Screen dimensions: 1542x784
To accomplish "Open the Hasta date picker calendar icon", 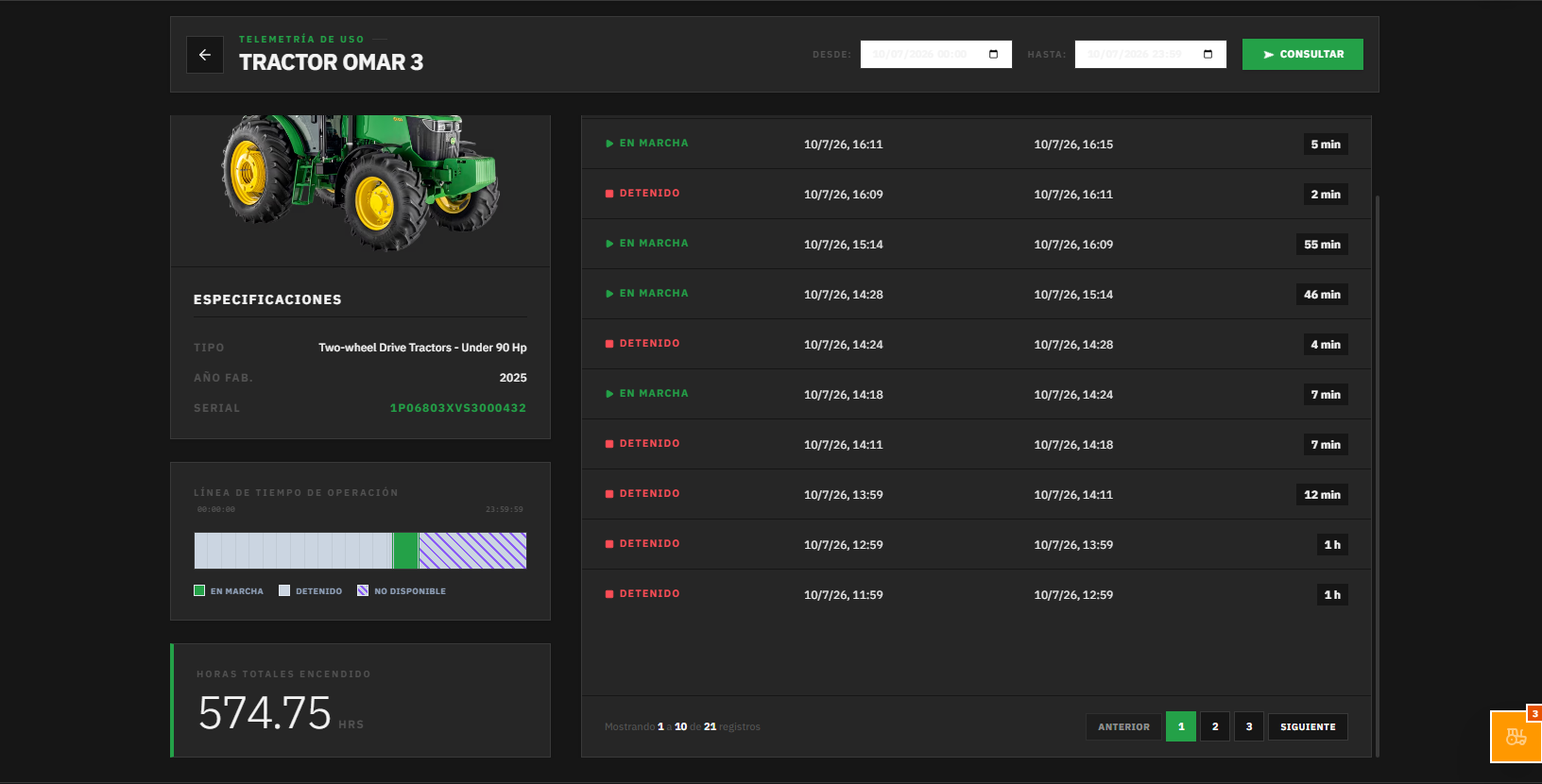I will [1208, 54].
